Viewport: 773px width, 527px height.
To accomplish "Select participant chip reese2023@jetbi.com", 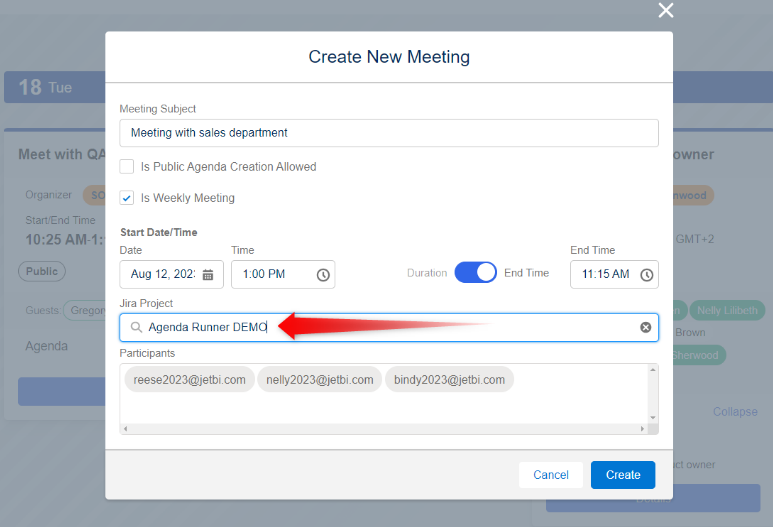I will pos(189,380).
